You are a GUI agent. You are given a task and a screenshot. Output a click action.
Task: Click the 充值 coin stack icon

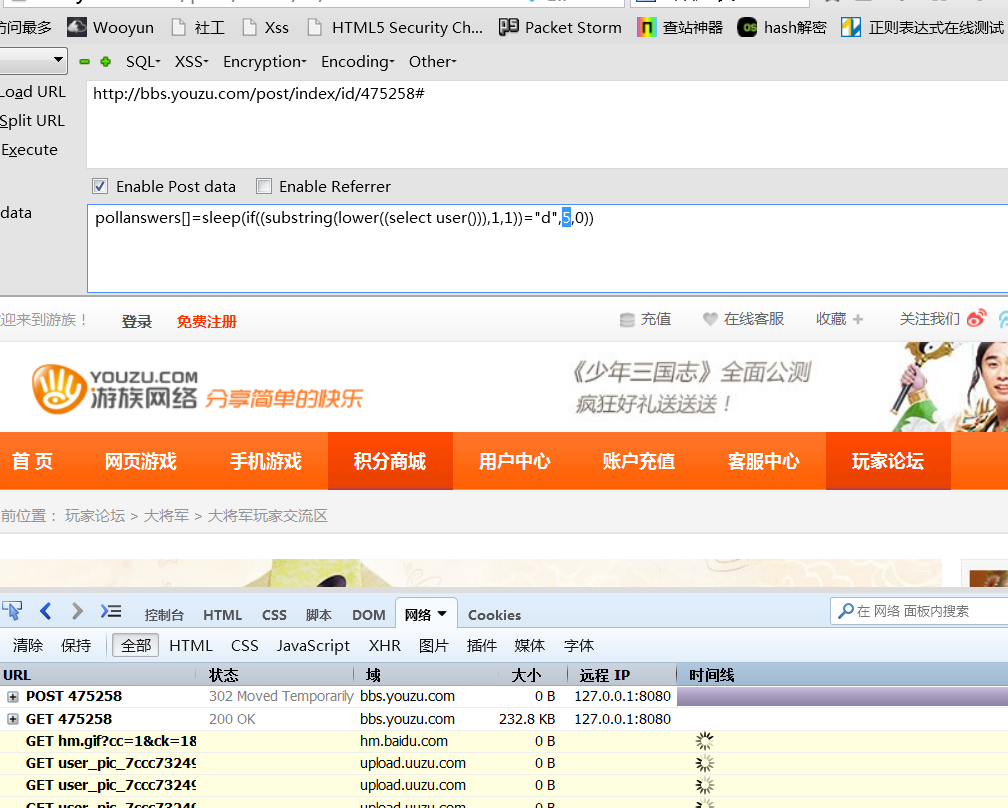pos(627,319)
